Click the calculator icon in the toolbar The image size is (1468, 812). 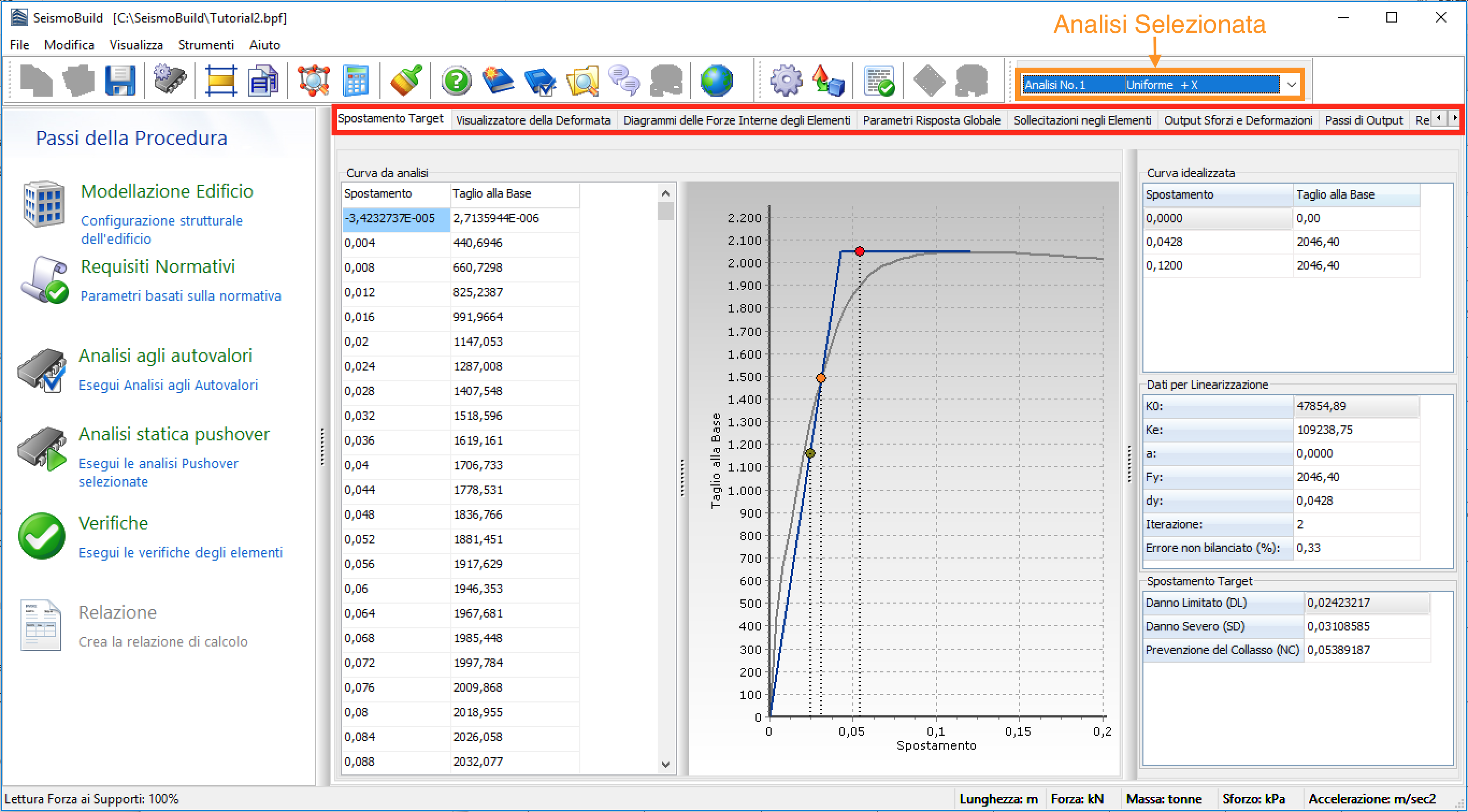356,81
